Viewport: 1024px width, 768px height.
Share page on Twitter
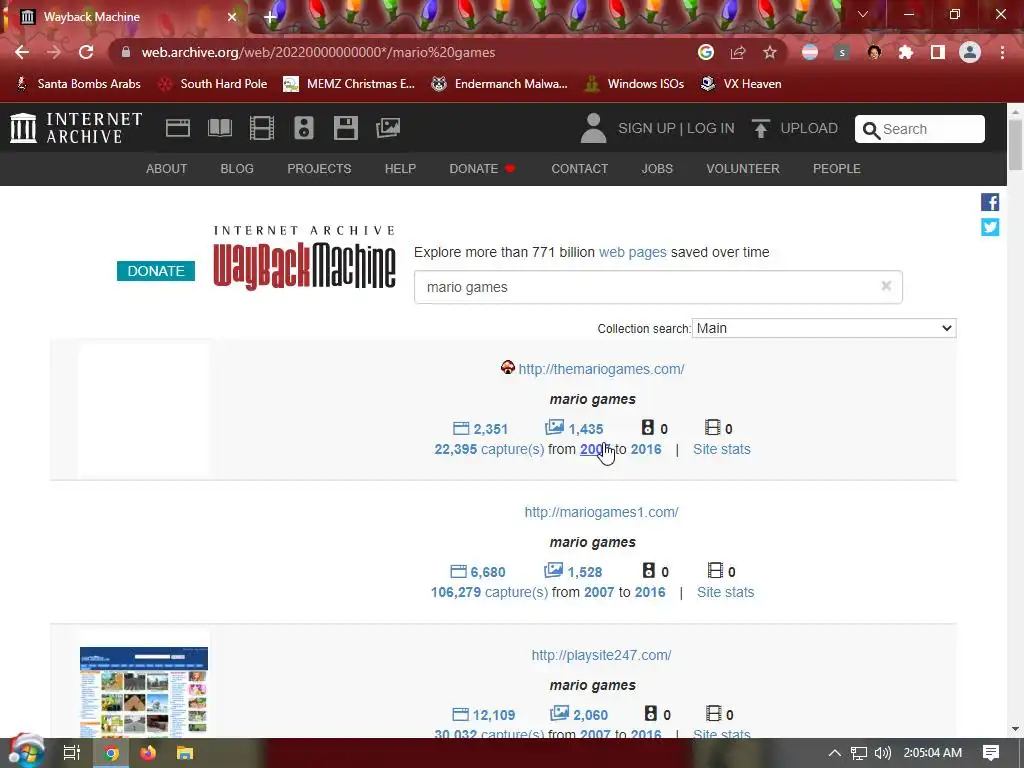pyautogui.click(x=990, y=227)
